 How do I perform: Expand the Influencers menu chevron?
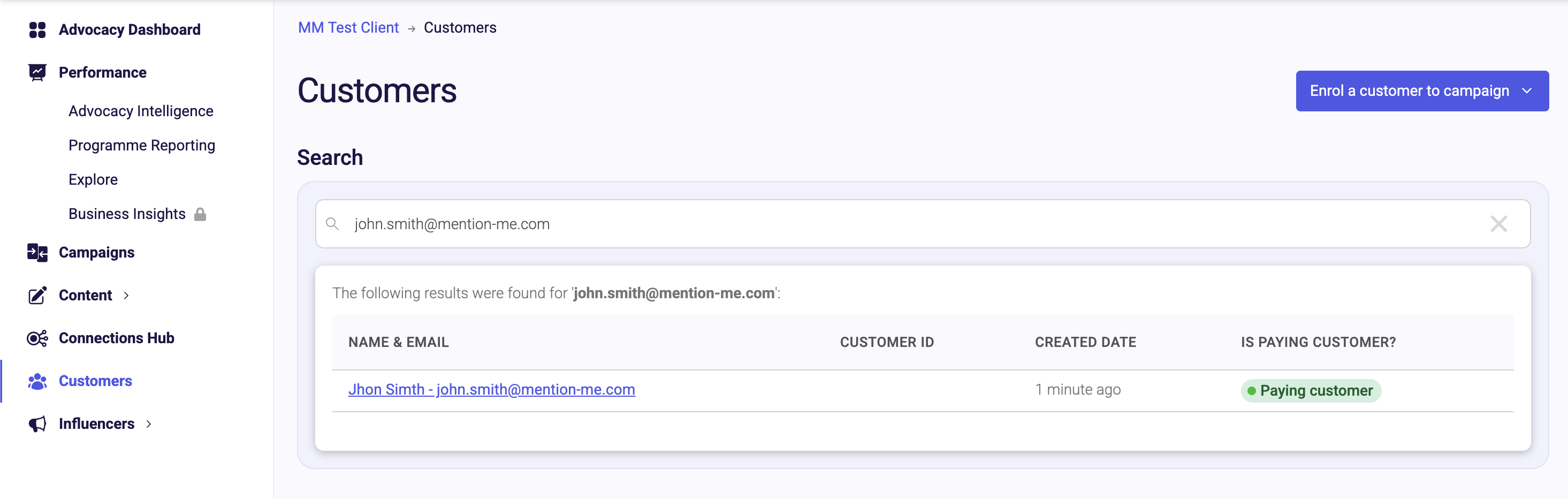tap(149, 424)
